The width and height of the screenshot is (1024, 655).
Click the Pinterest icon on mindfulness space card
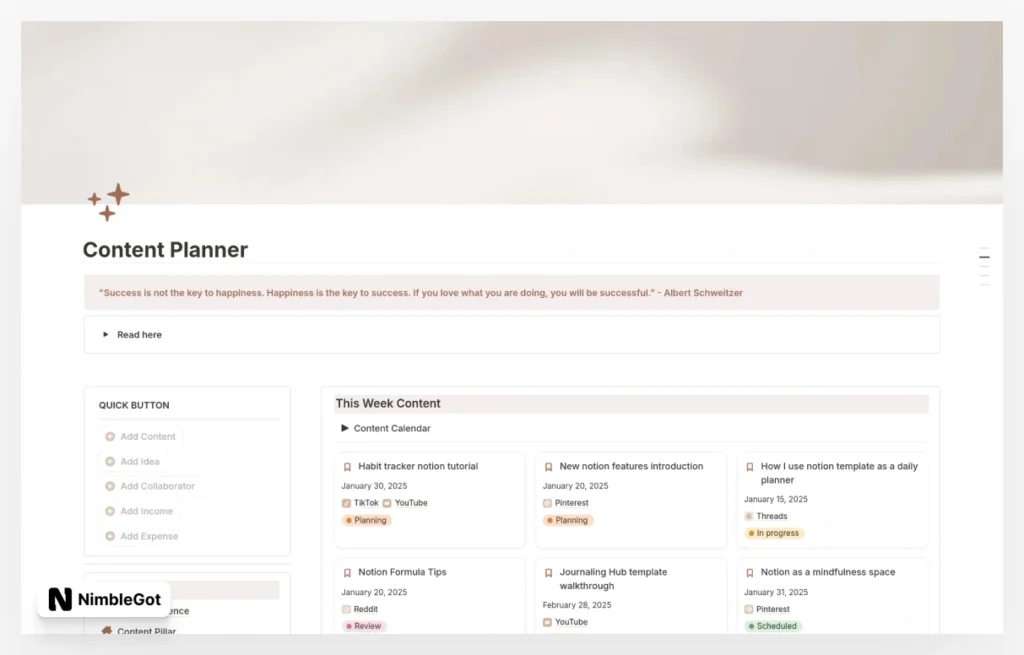coord(748,609)
